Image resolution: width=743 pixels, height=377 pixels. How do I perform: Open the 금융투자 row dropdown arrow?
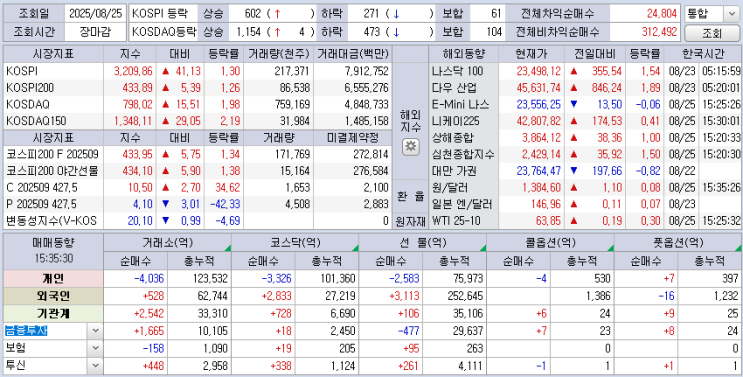(95, 331)
